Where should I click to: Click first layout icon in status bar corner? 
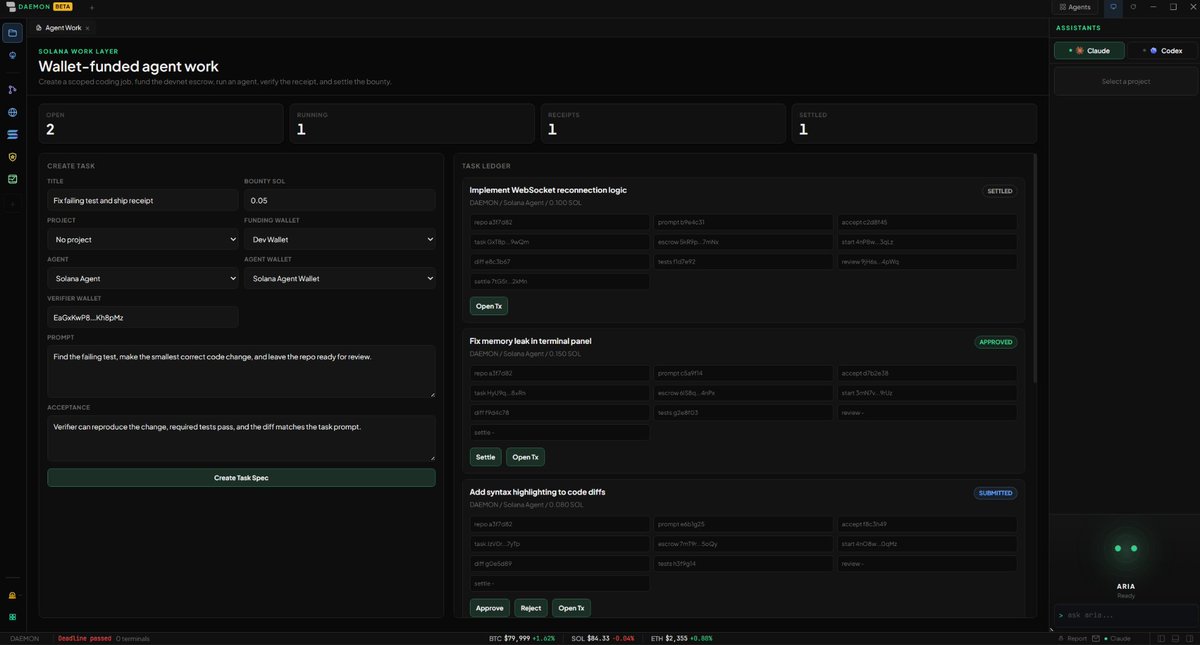pos(1161,638)
